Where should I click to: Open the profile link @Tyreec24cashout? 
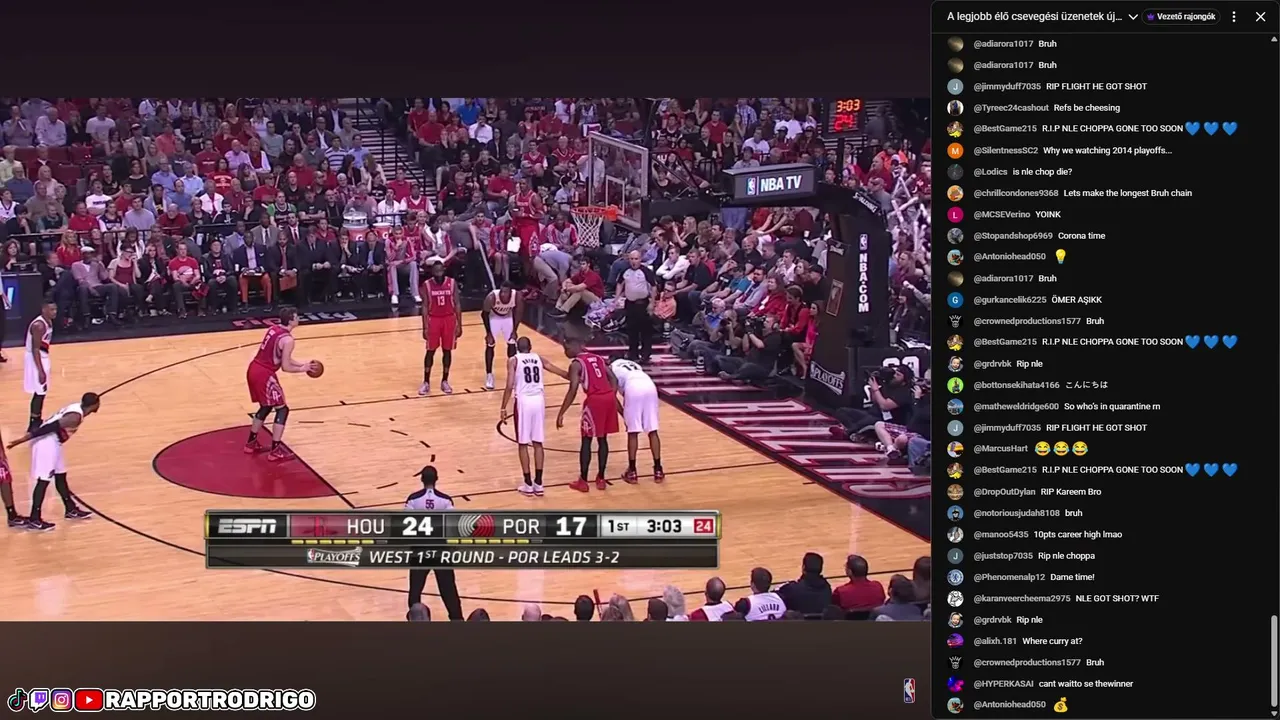point(1011,108)
